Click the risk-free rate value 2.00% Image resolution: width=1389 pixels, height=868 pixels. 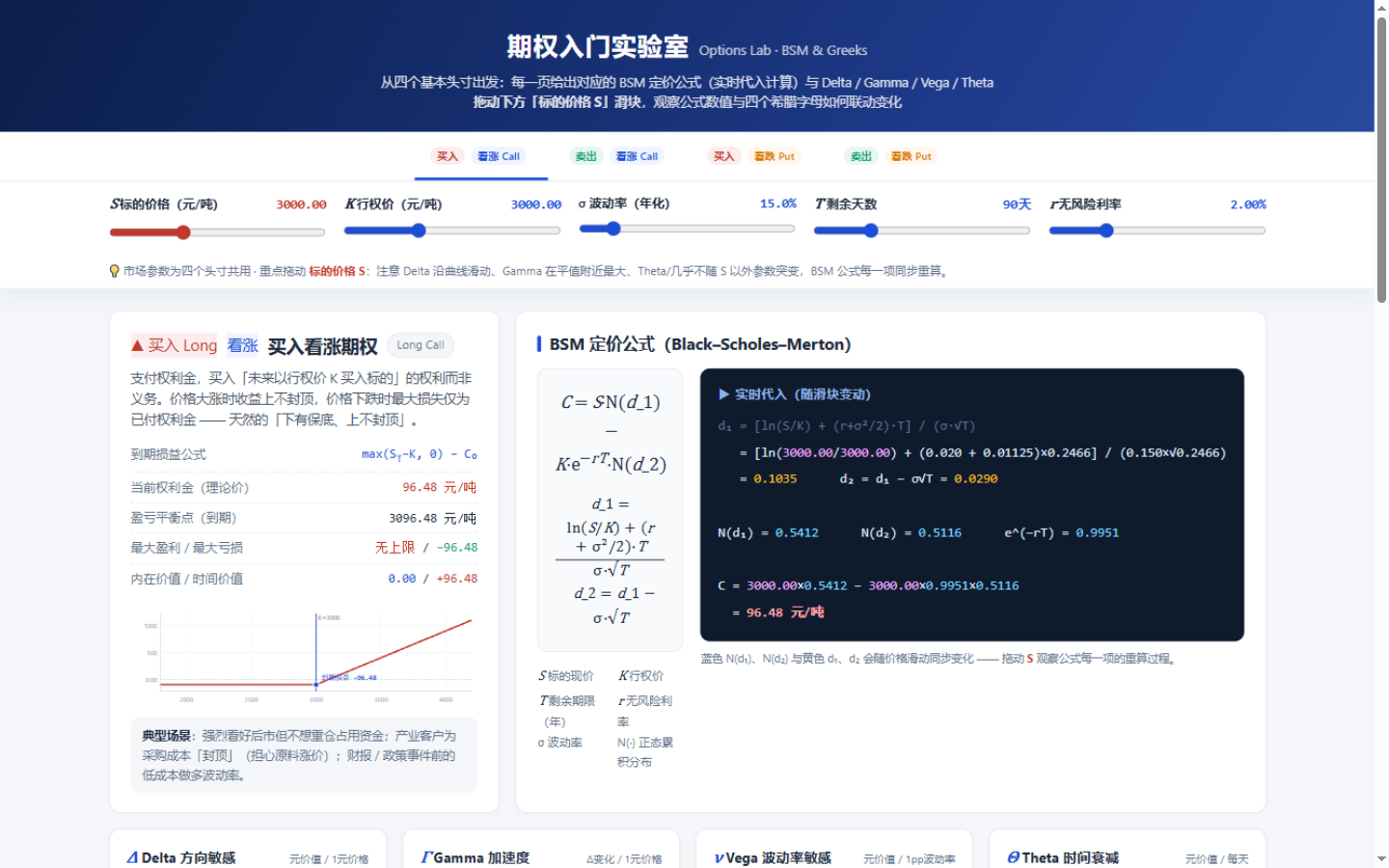click(1248, 204)
